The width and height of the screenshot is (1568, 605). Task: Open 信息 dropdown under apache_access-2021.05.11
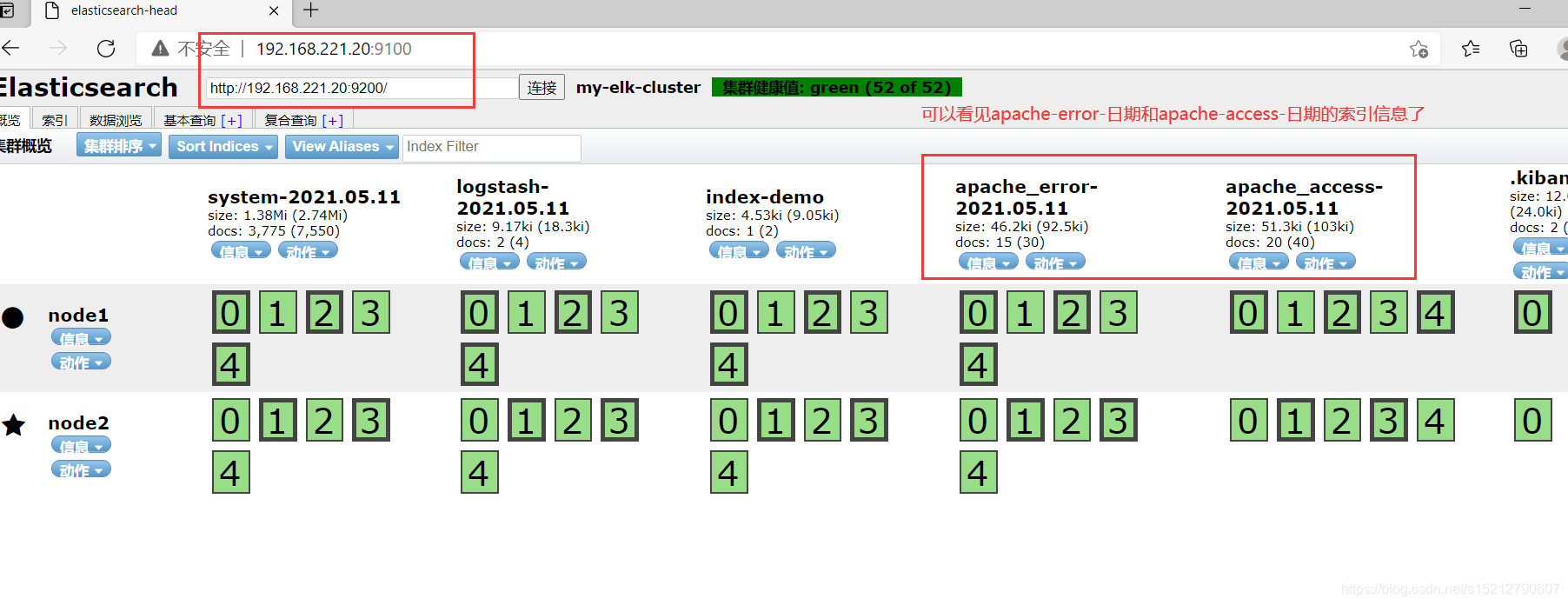click(x=1259, y=263)
